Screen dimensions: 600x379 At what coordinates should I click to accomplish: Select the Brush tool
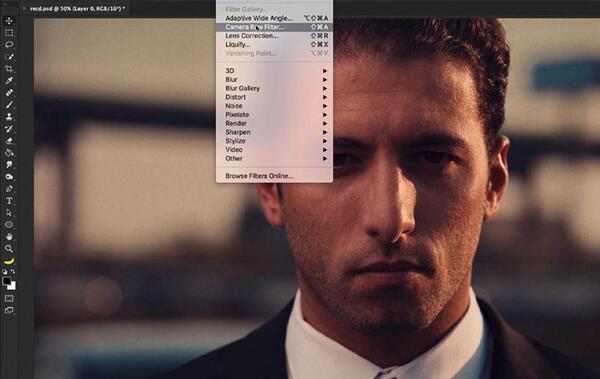[9, 105]
